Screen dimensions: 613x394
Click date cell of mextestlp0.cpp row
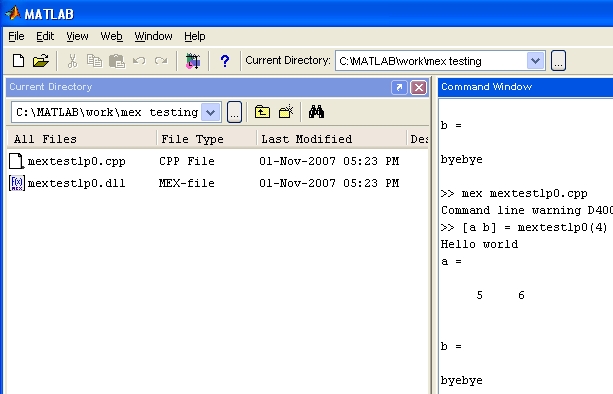[x=329, y=161]
